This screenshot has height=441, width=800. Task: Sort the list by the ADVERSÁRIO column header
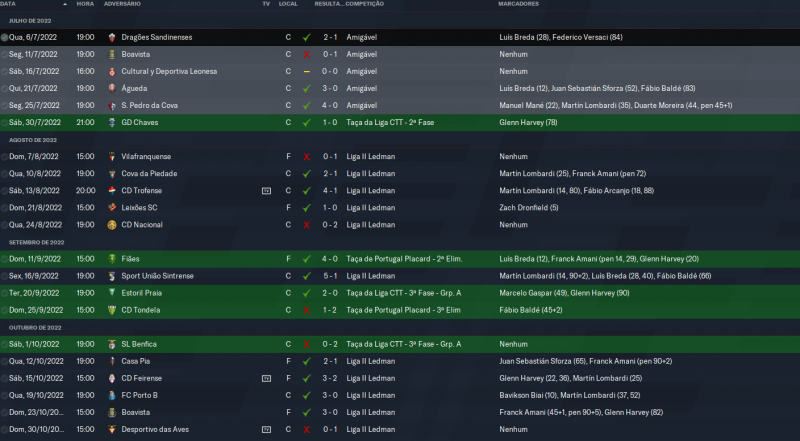coord(123,4)
